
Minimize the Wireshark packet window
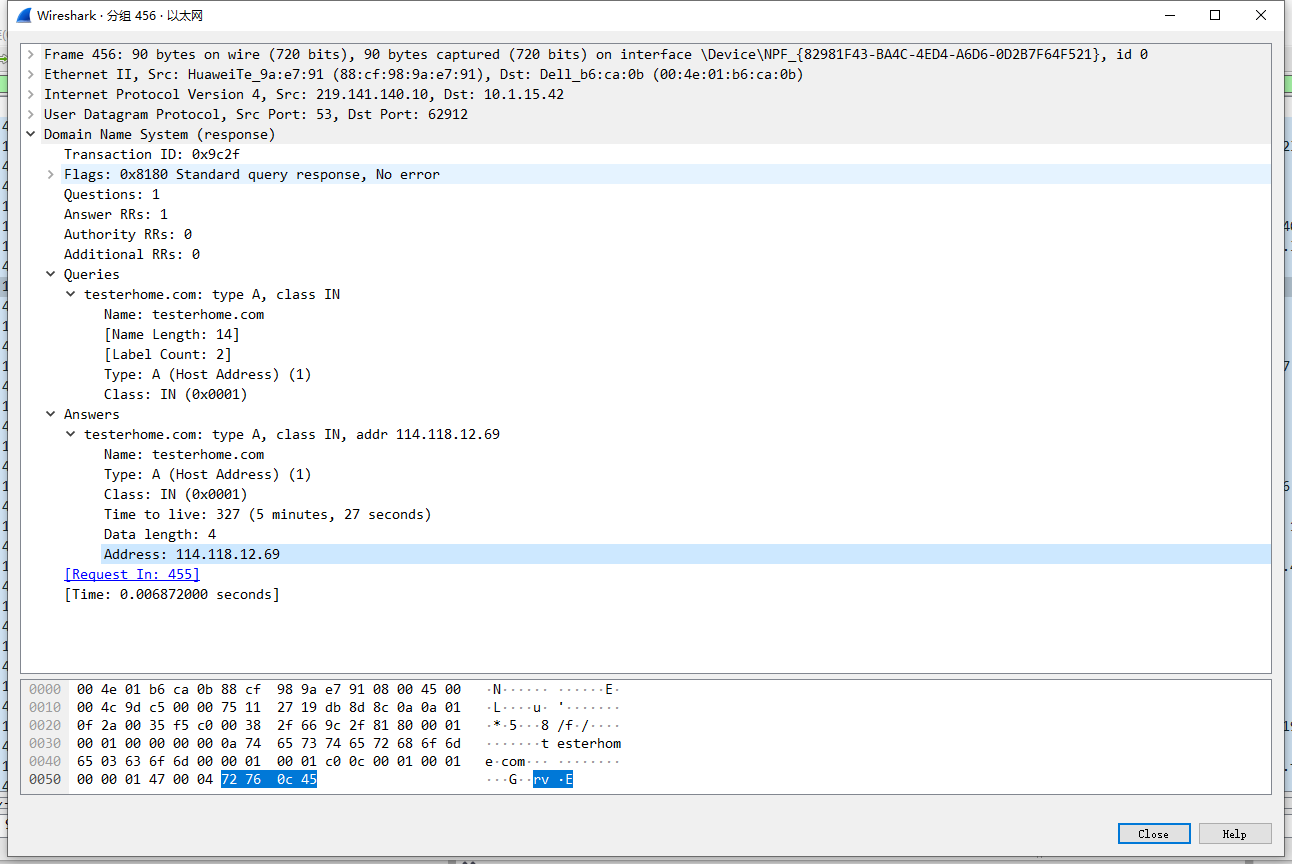click(x=1169, y=15)
